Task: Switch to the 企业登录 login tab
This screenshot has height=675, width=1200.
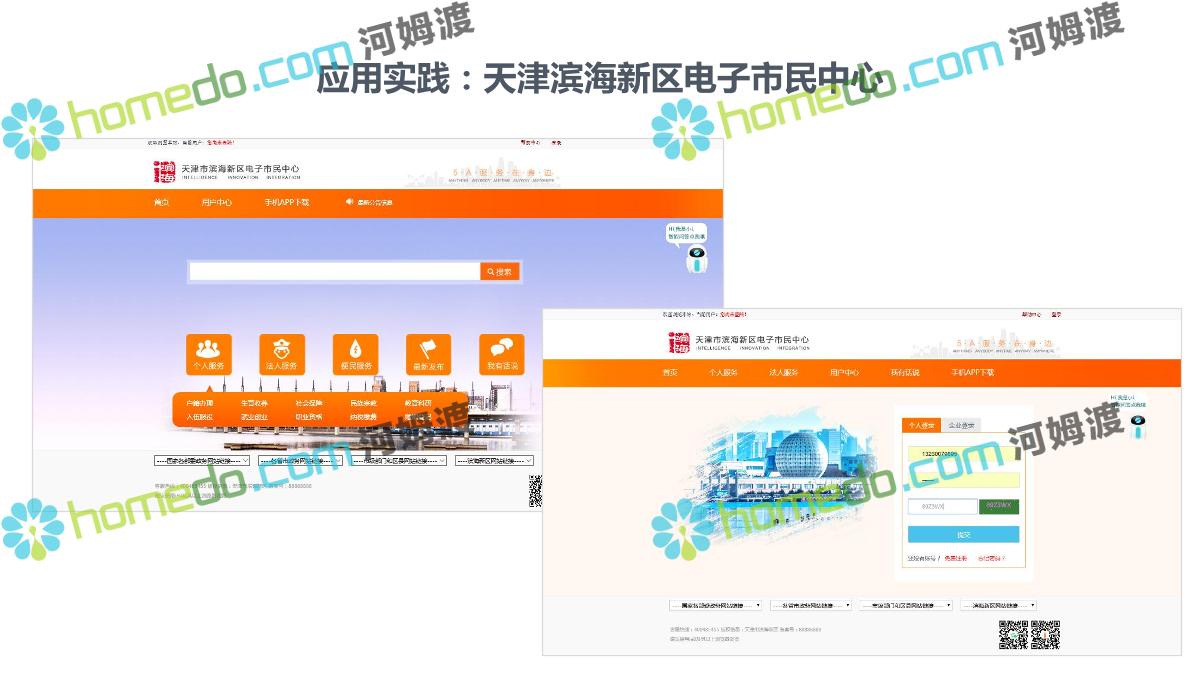Action: (x=961, y=425)
